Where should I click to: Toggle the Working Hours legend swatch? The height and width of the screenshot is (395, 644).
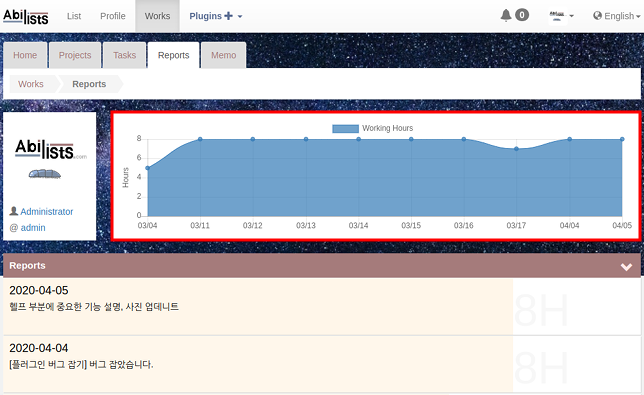(x=345, y=129)
